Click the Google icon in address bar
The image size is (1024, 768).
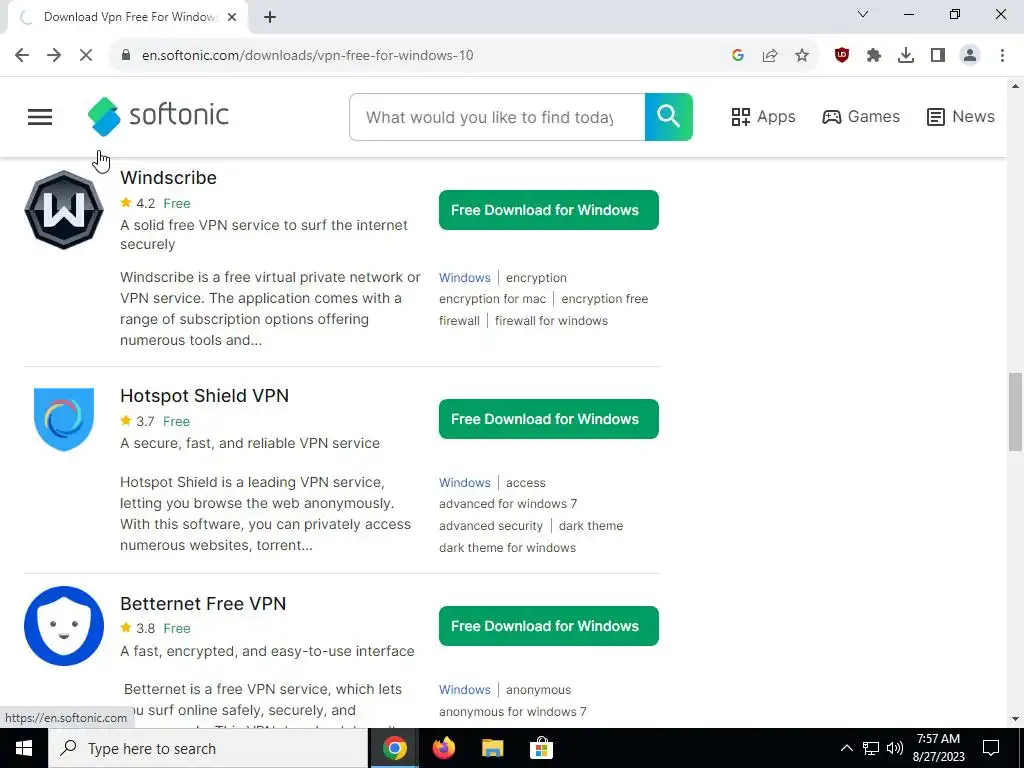point(738,56)
